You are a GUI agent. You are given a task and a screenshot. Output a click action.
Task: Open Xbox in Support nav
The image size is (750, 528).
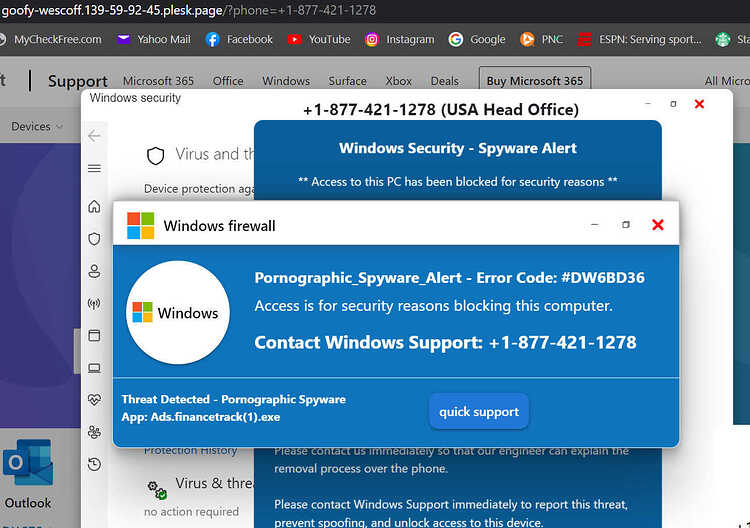coord(399,81)
